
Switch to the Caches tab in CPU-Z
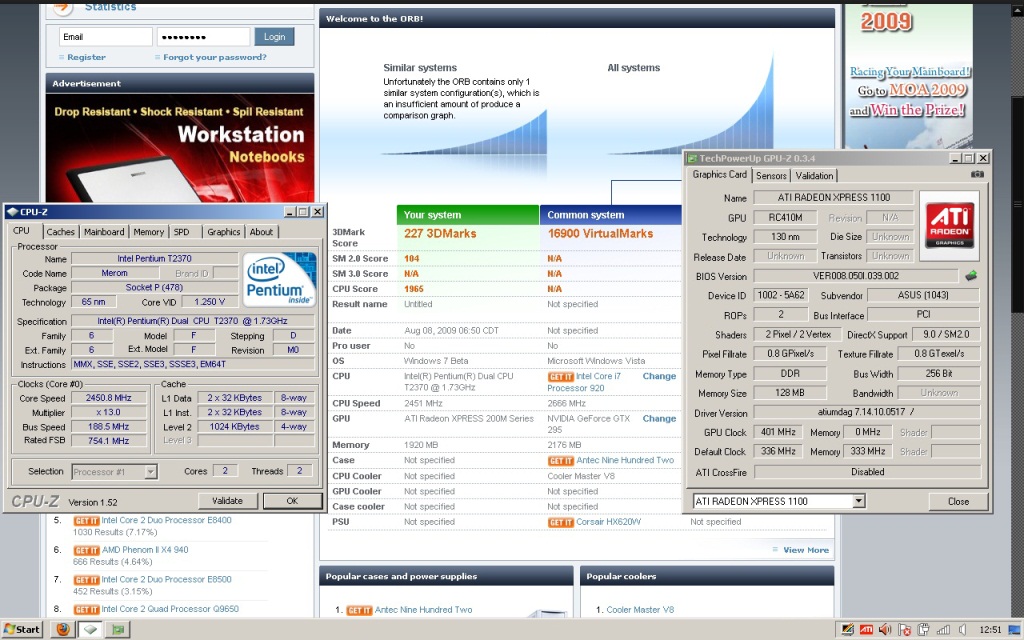(60, 232)
